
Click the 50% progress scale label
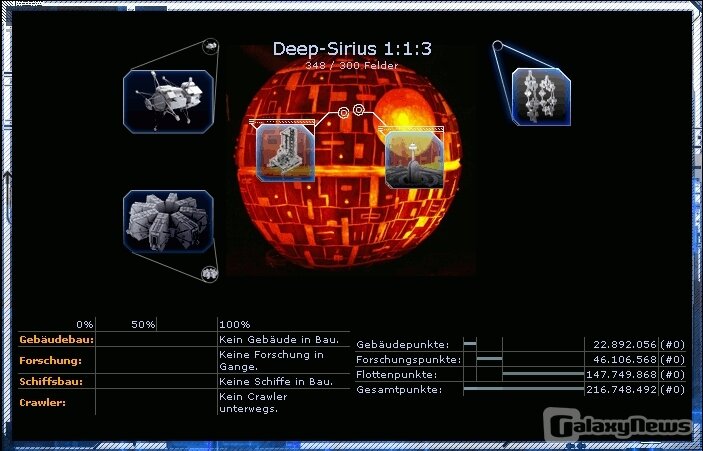coord(143,325)
